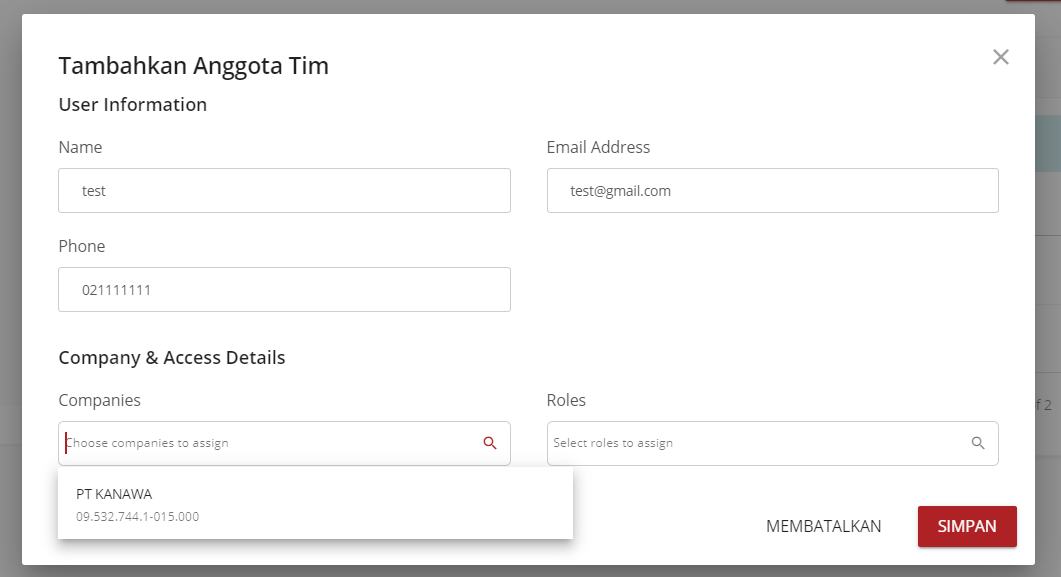This screenshot has width=1061, height=577.
Task: Open the Companies dropdown field
Action: point(270,443)
